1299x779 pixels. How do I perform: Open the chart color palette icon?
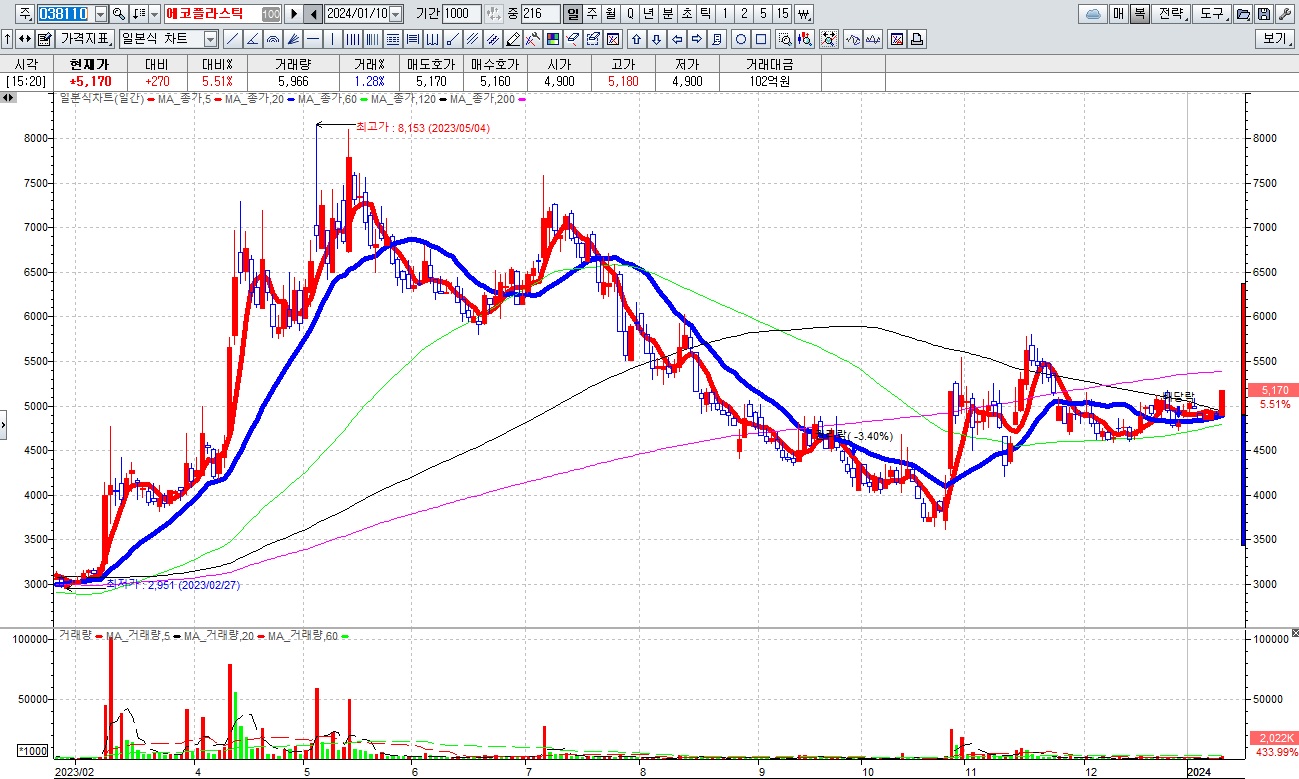tap(552, 39)
